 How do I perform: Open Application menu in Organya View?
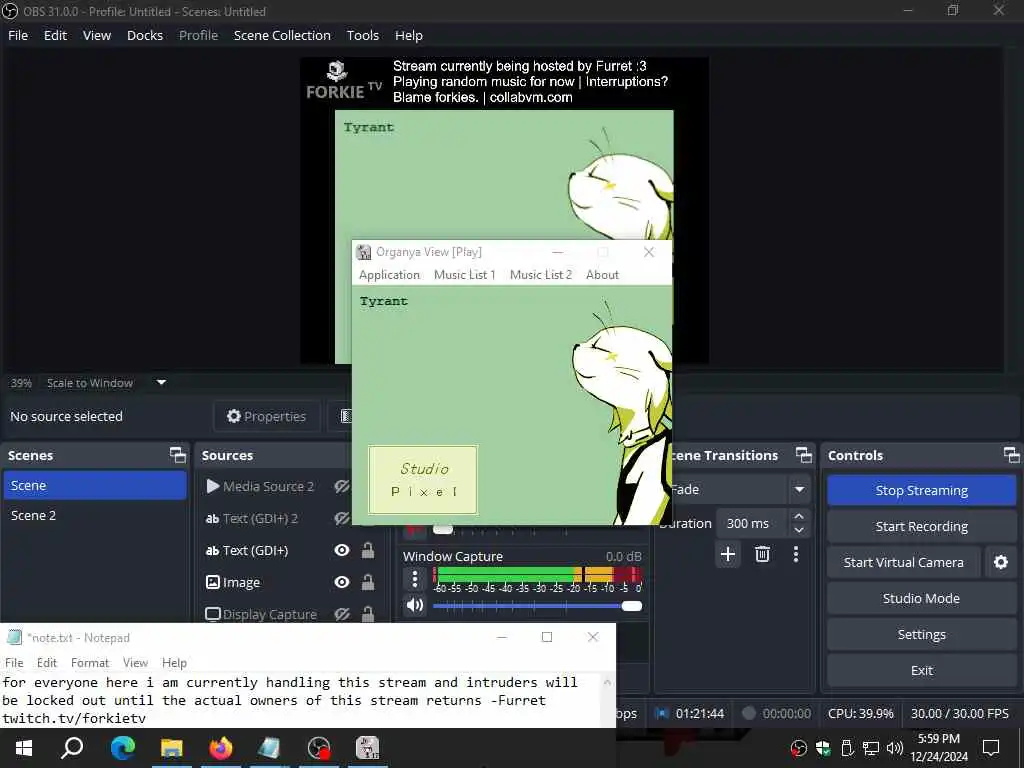pyautogui.click(x=389, y=275)
